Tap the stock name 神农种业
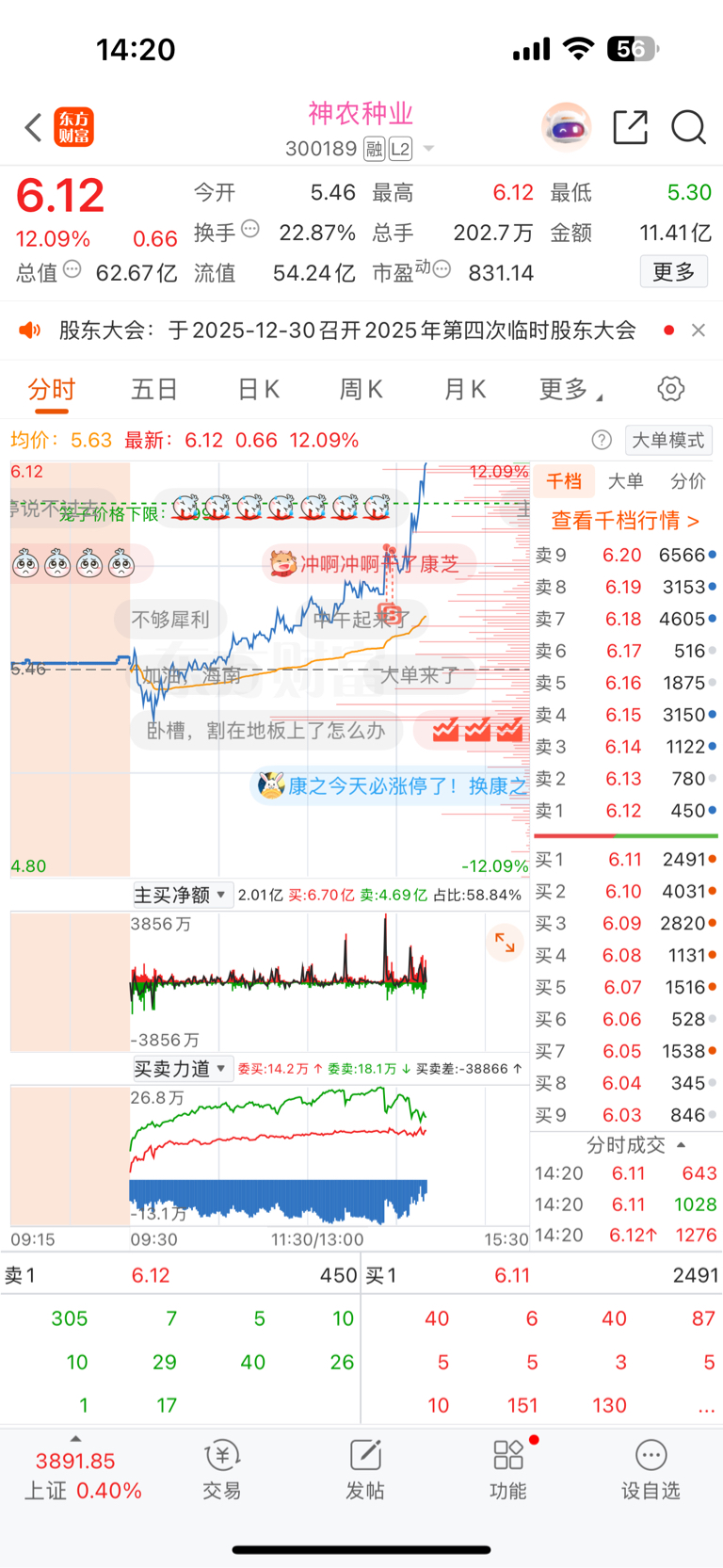The image size is (723, 1568). [x=361, y=113]
